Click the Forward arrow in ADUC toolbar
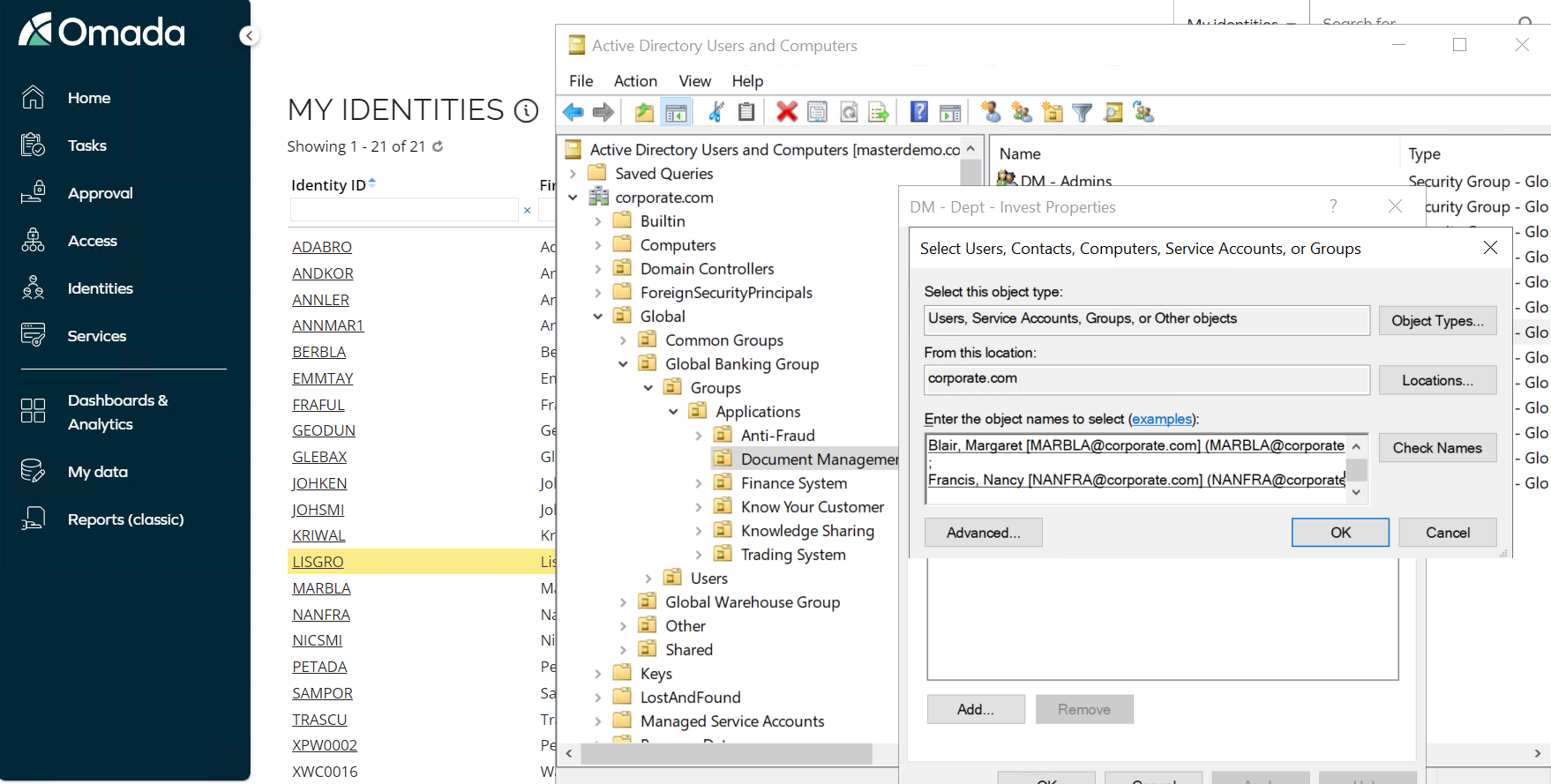The height and width of the screenshot is (784, 1551). pyautogui.click(x=603, y=112)
